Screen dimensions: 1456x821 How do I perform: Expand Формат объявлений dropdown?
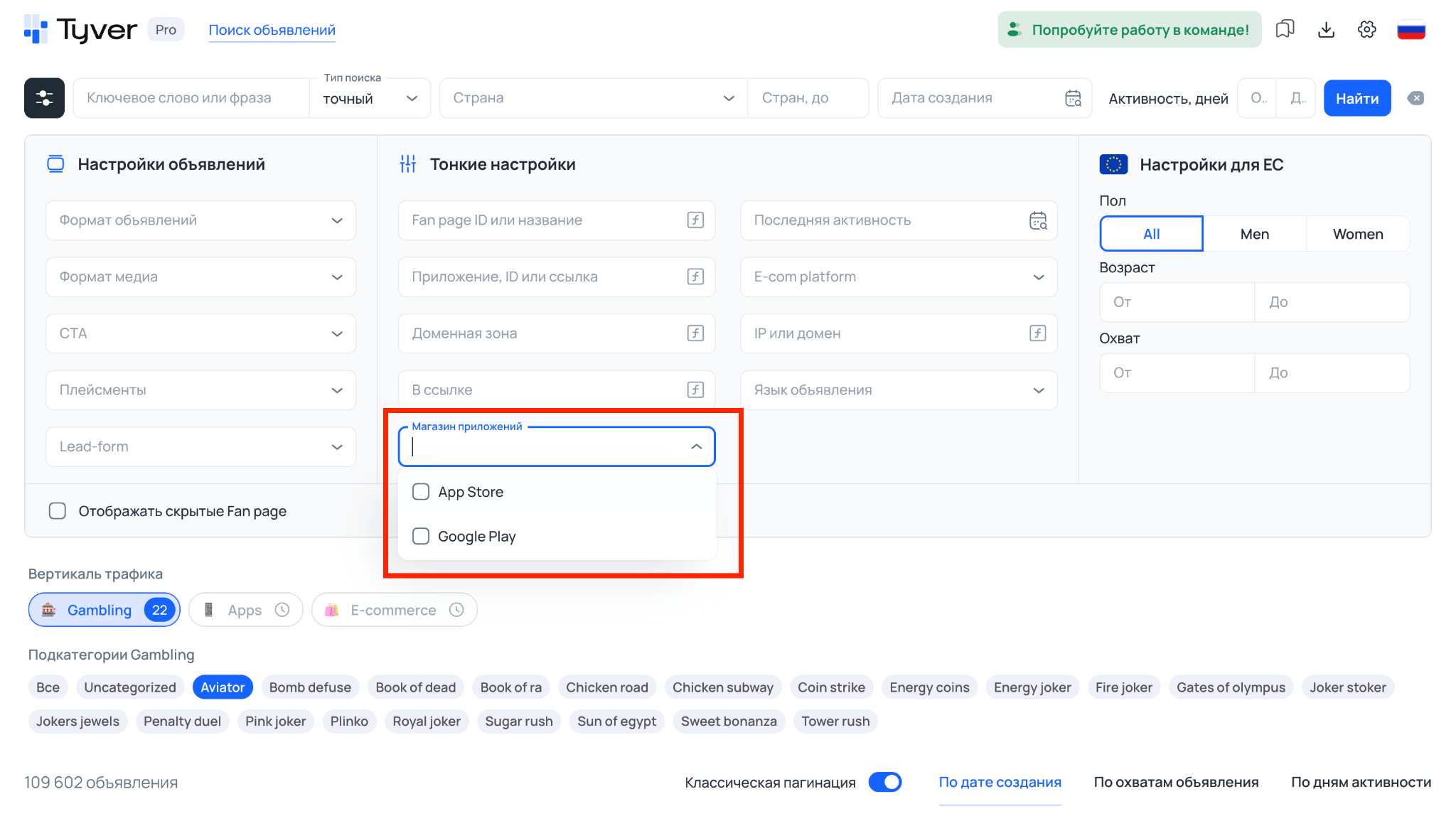click(200, 220)
